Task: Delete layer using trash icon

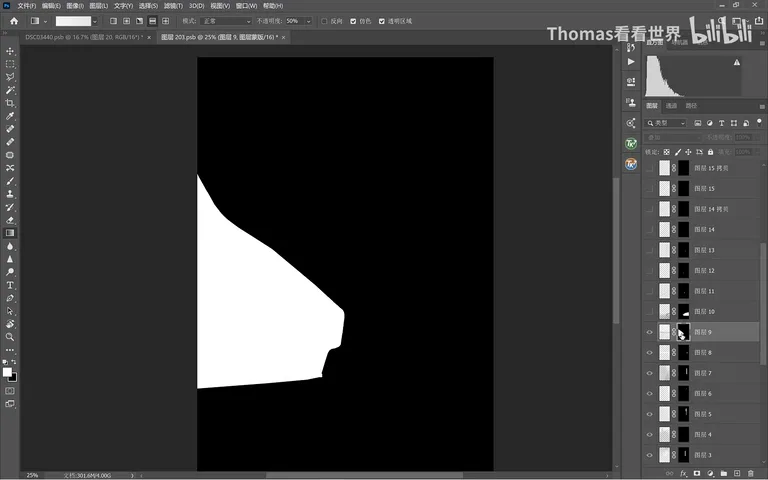Action: 750,474
